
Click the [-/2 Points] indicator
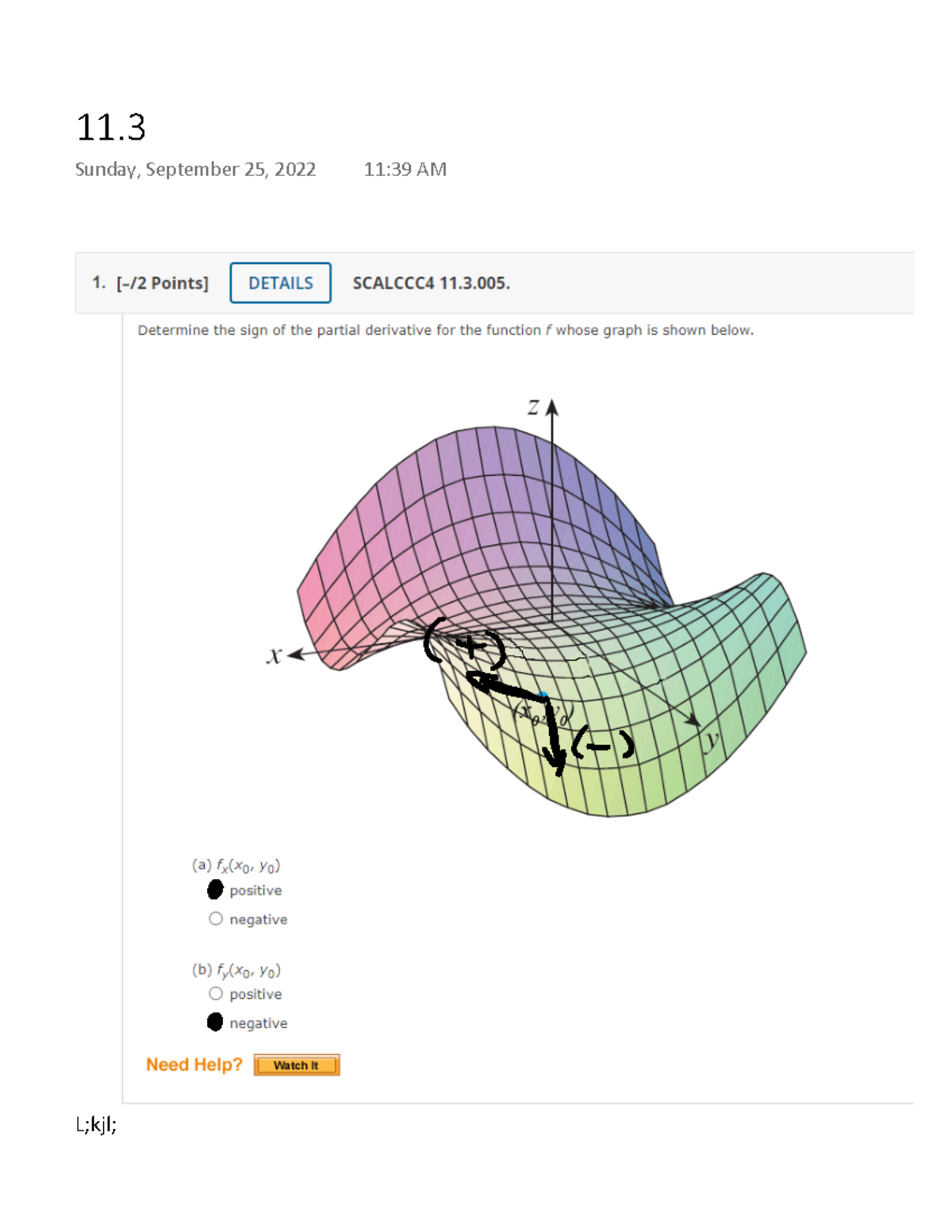[162, 283]
